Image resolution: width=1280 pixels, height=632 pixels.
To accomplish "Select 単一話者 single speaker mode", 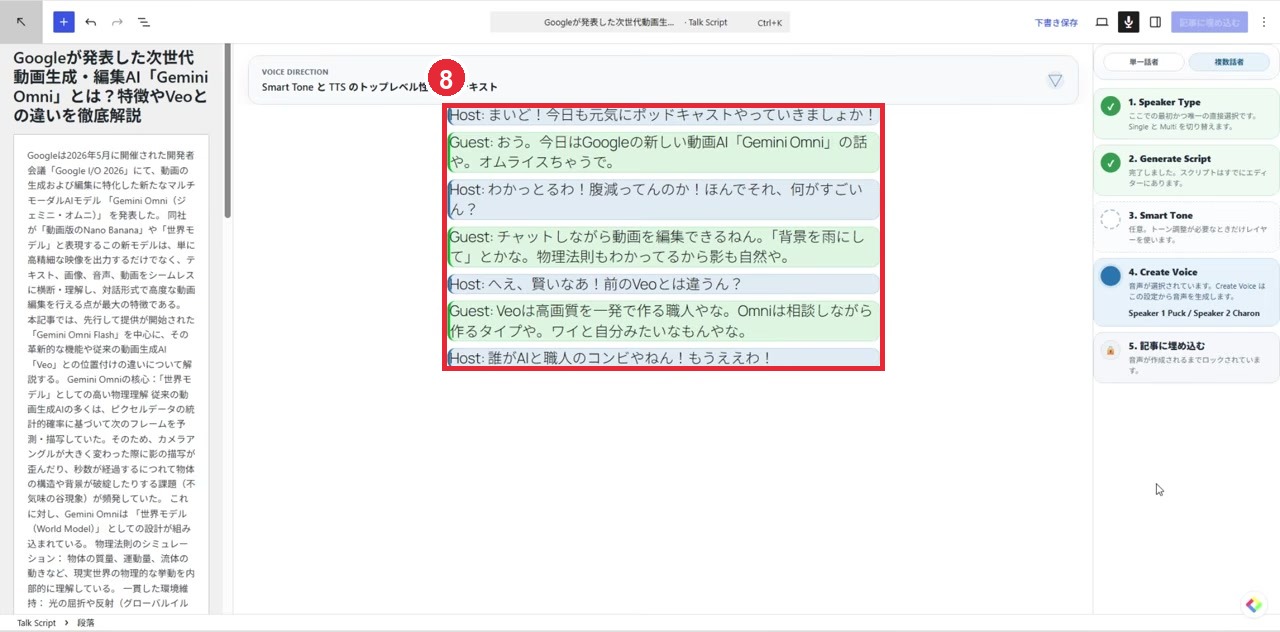I will [x=1143, y=62].
